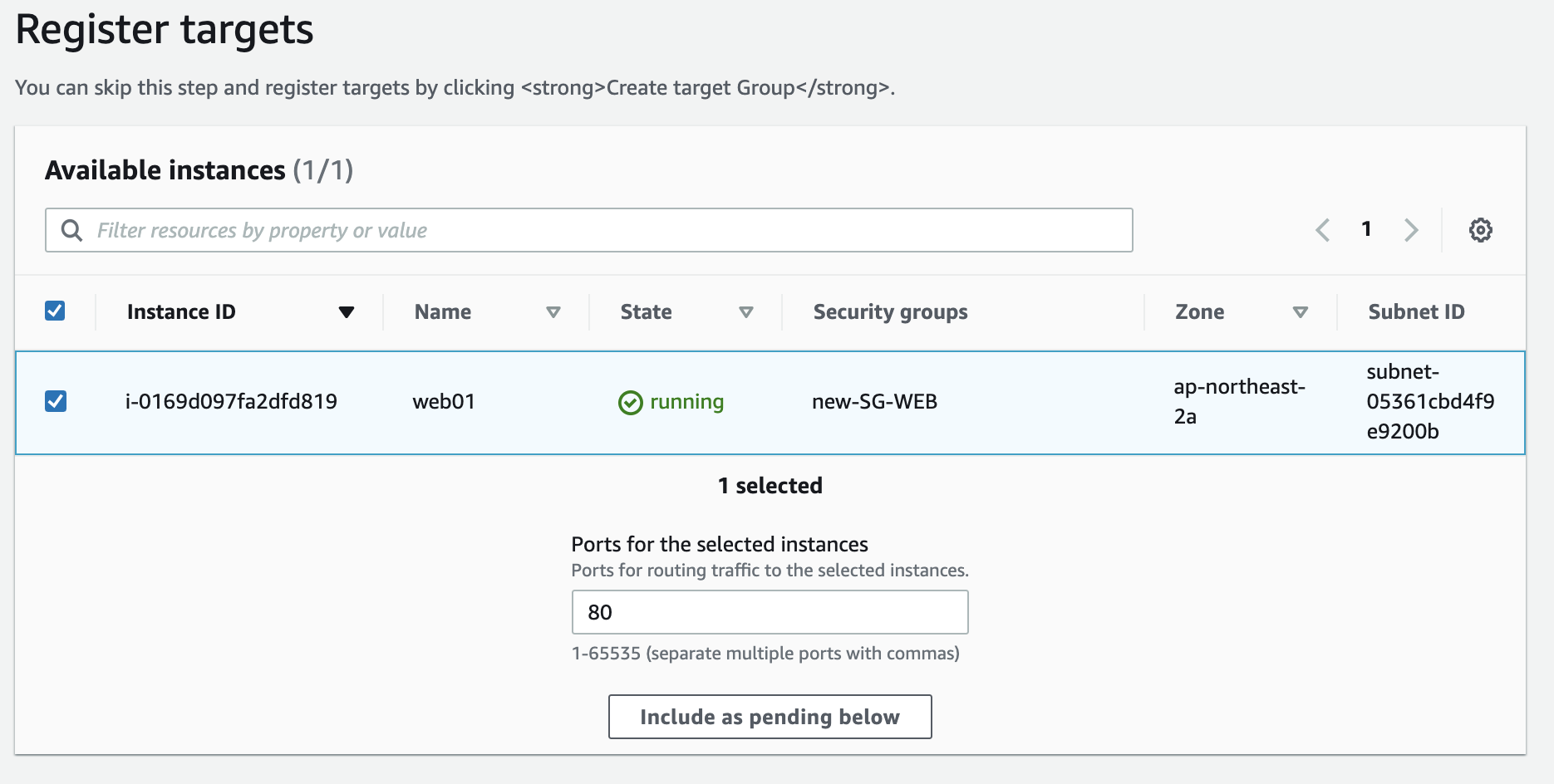Viewport: 1554px width, 784px height.
Task: Click the web01 name cell
Action: (444, 402)
